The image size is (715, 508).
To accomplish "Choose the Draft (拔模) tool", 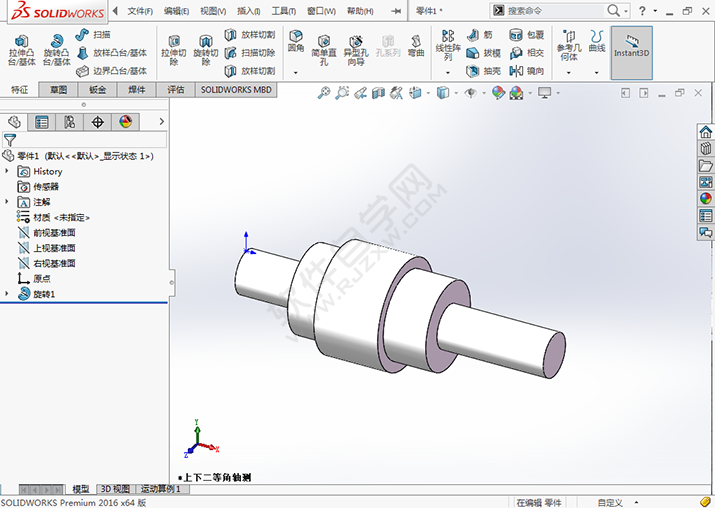I will [483, 53].
